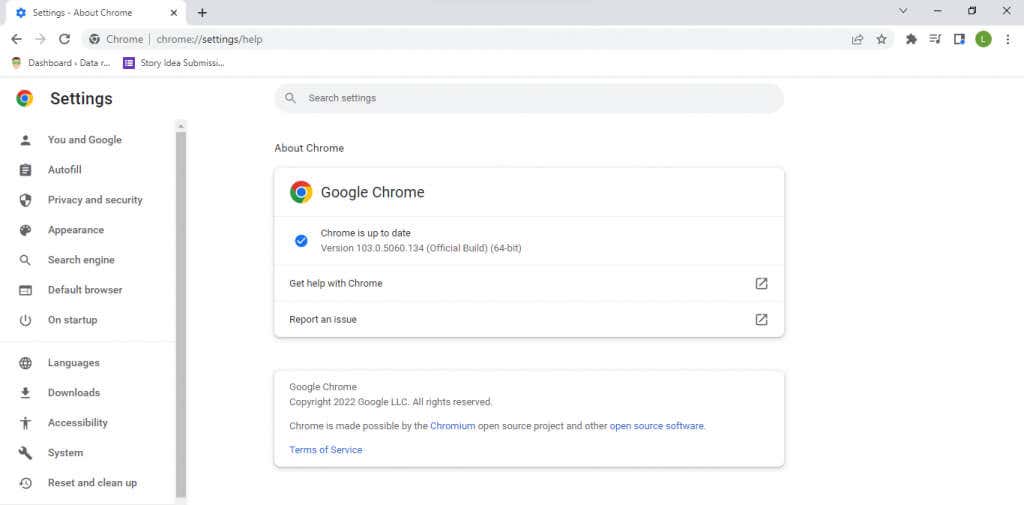Click the Chromium link
Image resolution: width=1024 pixels, height=505 pixels.
pos(452,426)
